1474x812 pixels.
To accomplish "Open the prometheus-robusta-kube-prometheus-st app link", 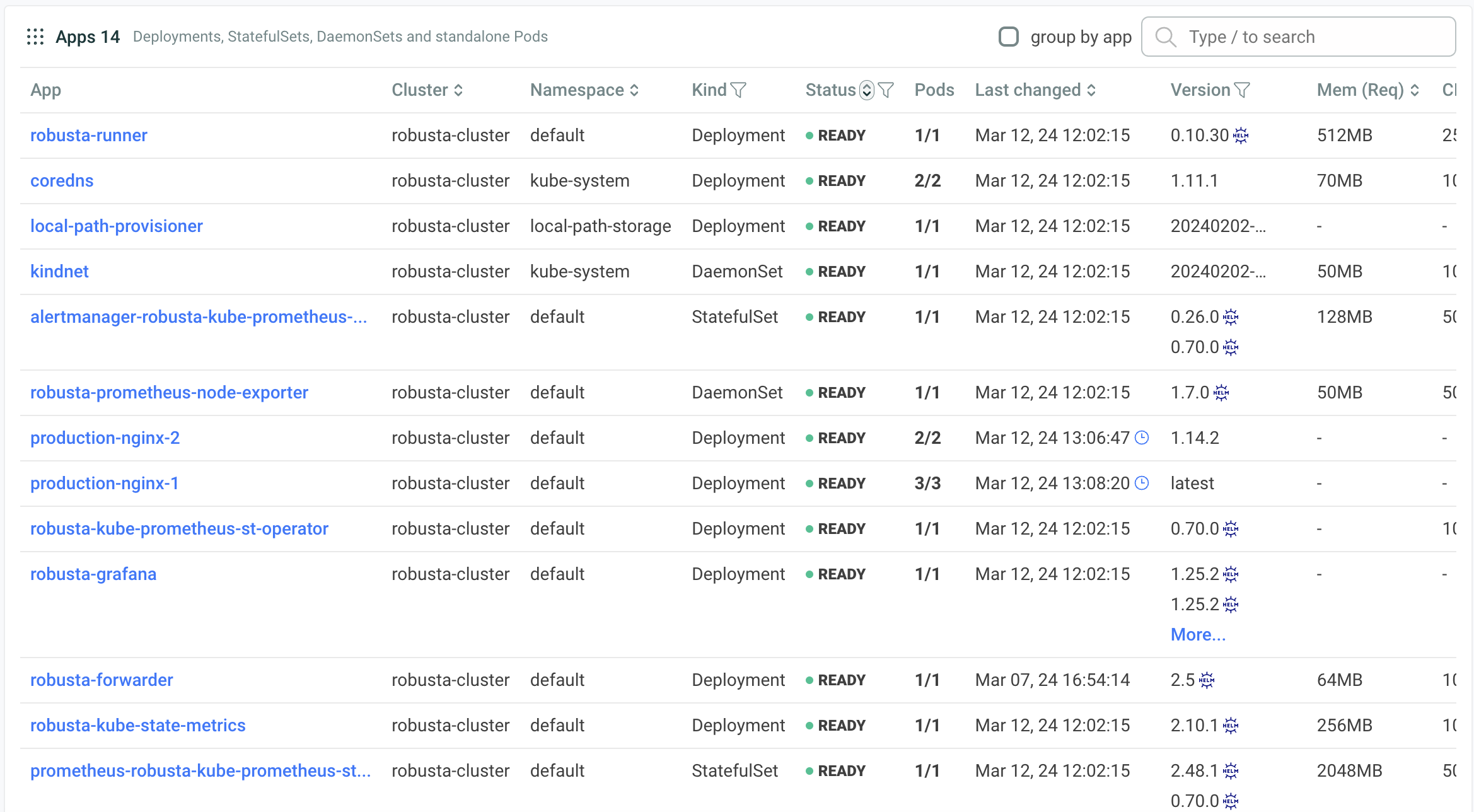I will (200, 771).
